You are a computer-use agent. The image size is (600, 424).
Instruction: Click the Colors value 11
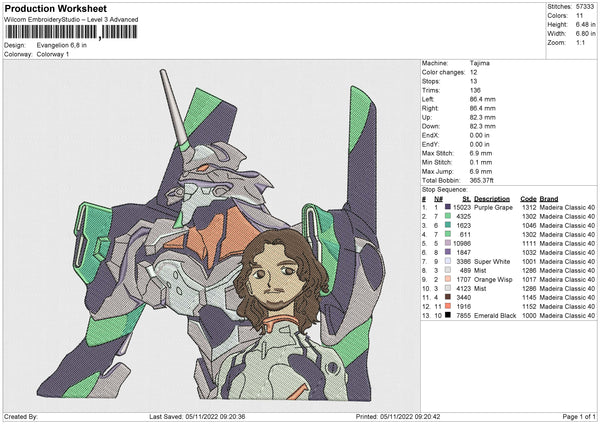pyautogui.click(x=579, y=16)
